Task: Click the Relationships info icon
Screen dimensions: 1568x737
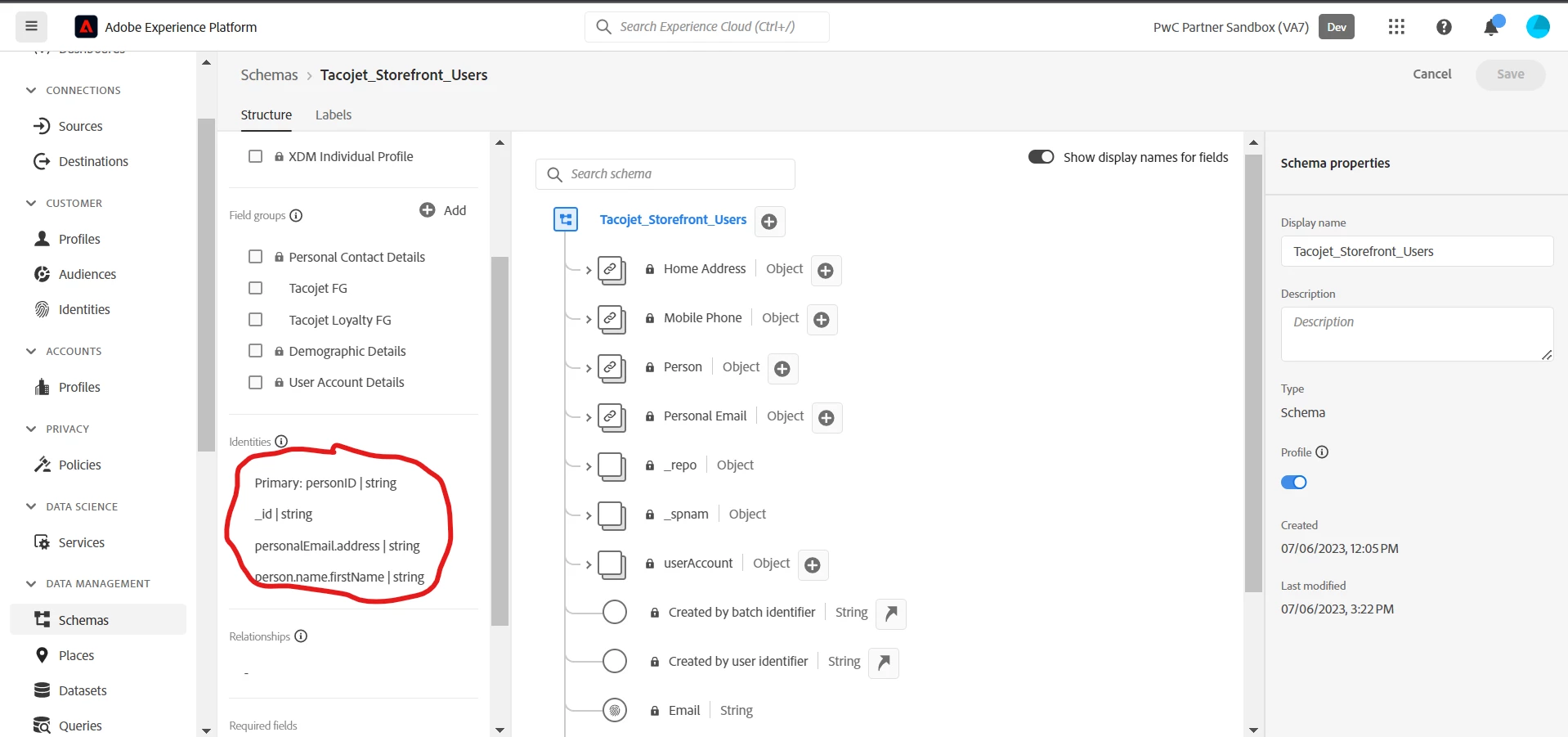Action: point(301,636)
